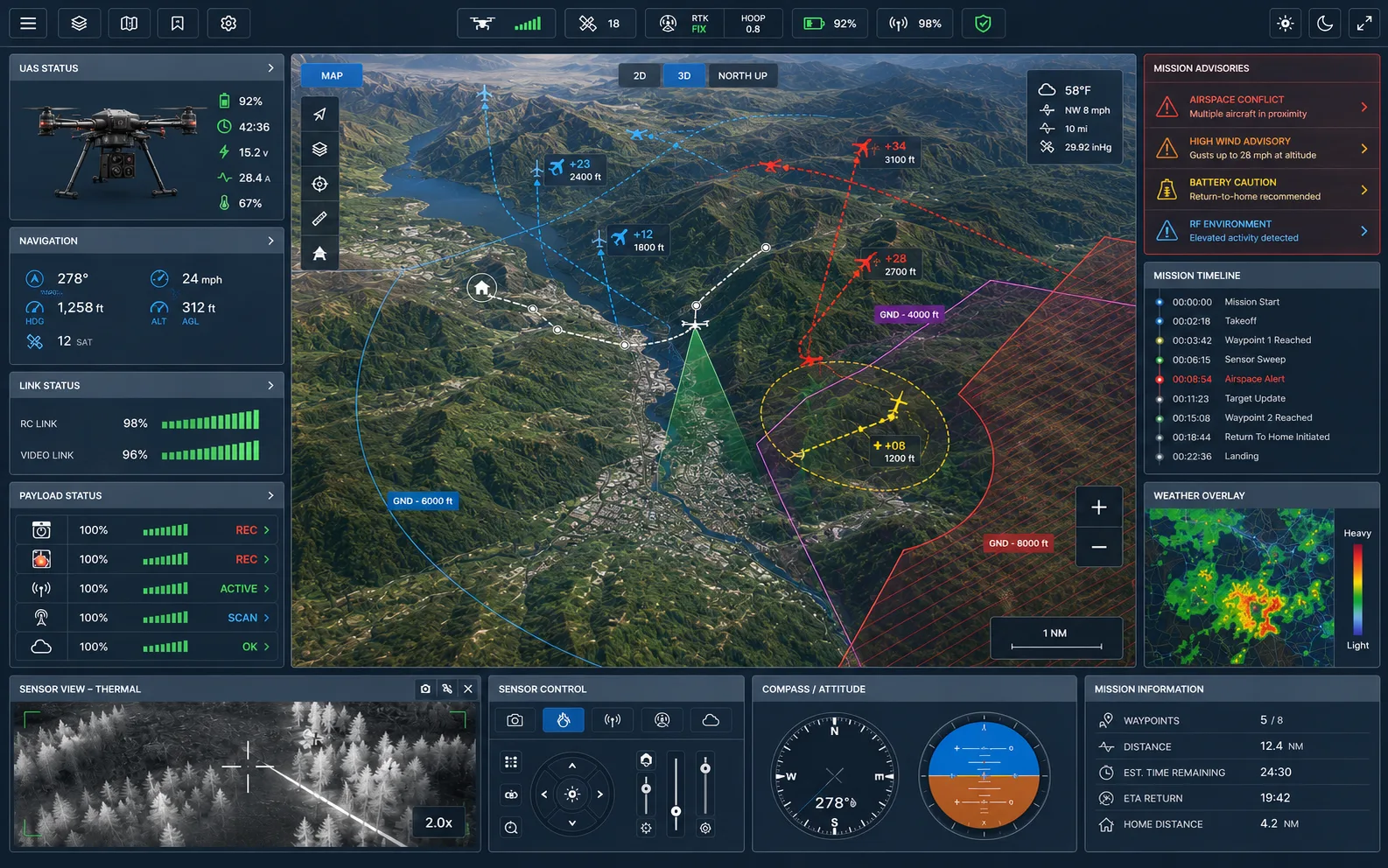Adjust the rightmost sensor control slider
Image resolution: width=1388 pixels, height=868 pixels.
705,783
